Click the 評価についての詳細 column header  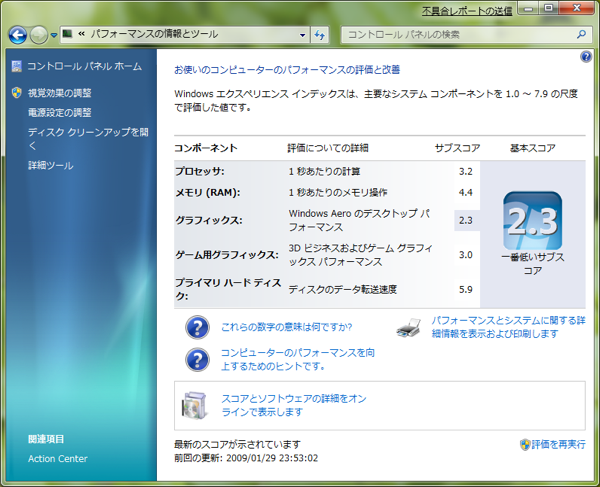(x=328, y=148)
